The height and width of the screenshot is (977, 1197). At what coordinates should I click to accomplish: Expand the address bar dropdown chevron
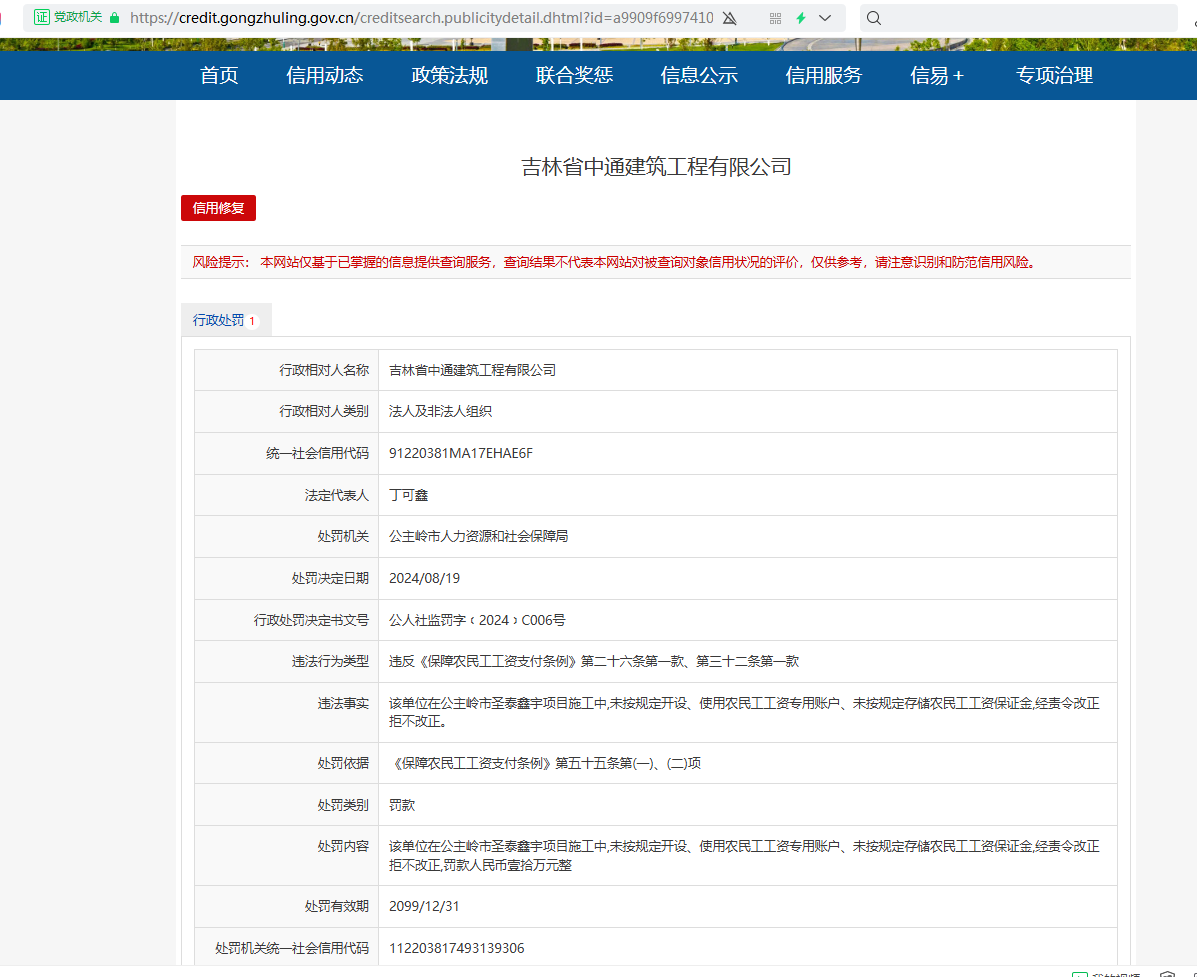825,18
